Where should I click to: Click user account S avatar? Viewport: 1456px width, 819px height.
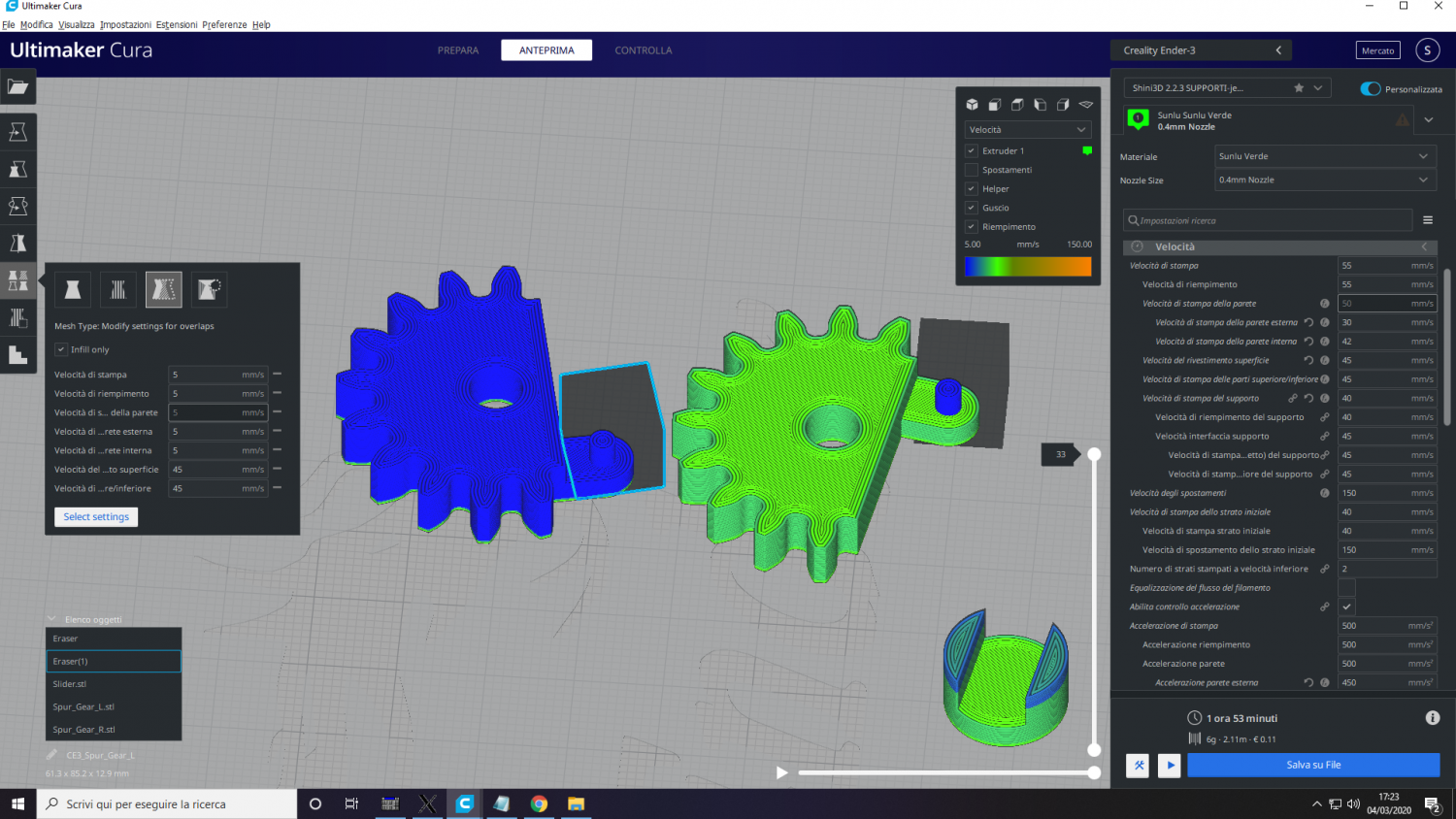pyautogui.click(x=1427, y=50)
